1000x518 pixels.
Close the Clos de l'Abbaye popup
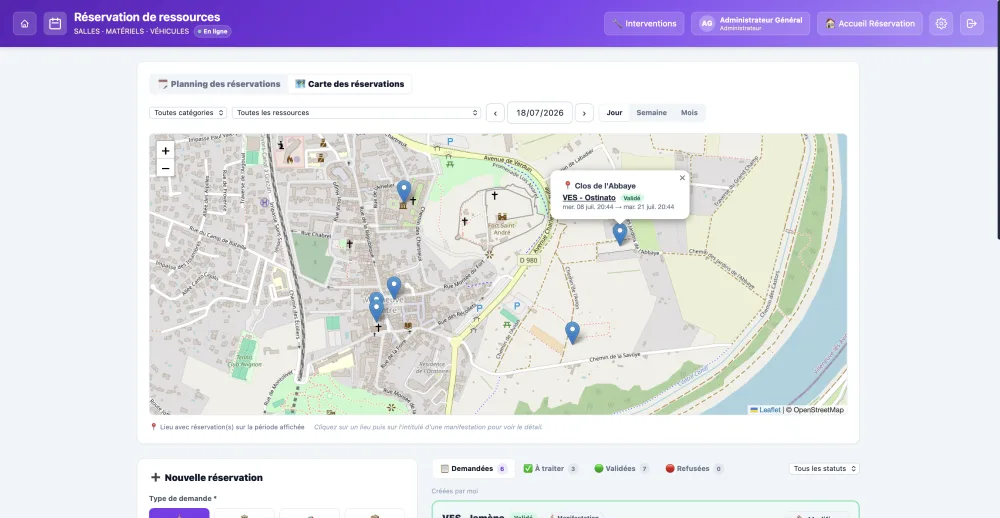click(682, 178)
